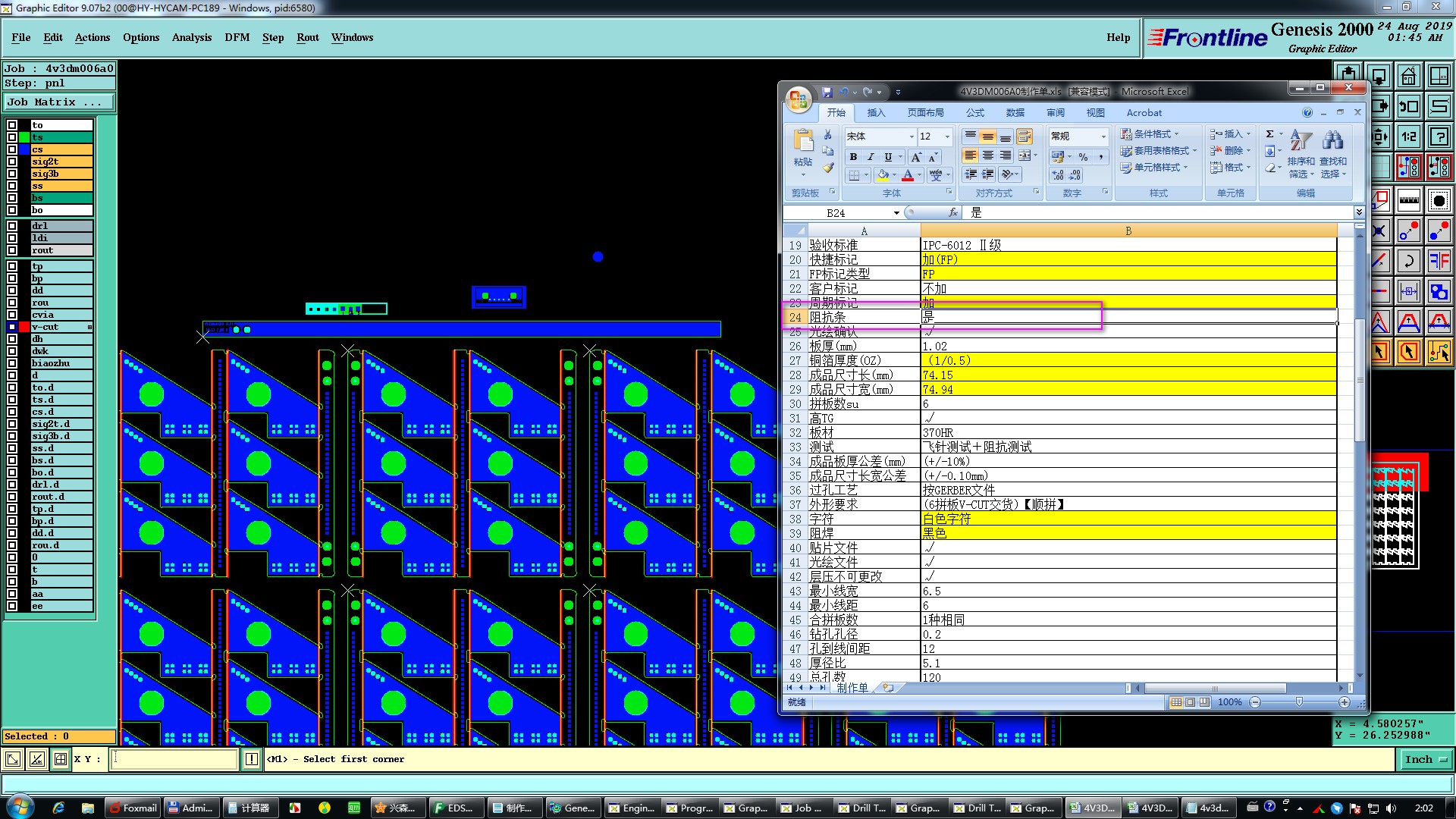
Task: Click the Excel Office button
Action: coord(799,99)
